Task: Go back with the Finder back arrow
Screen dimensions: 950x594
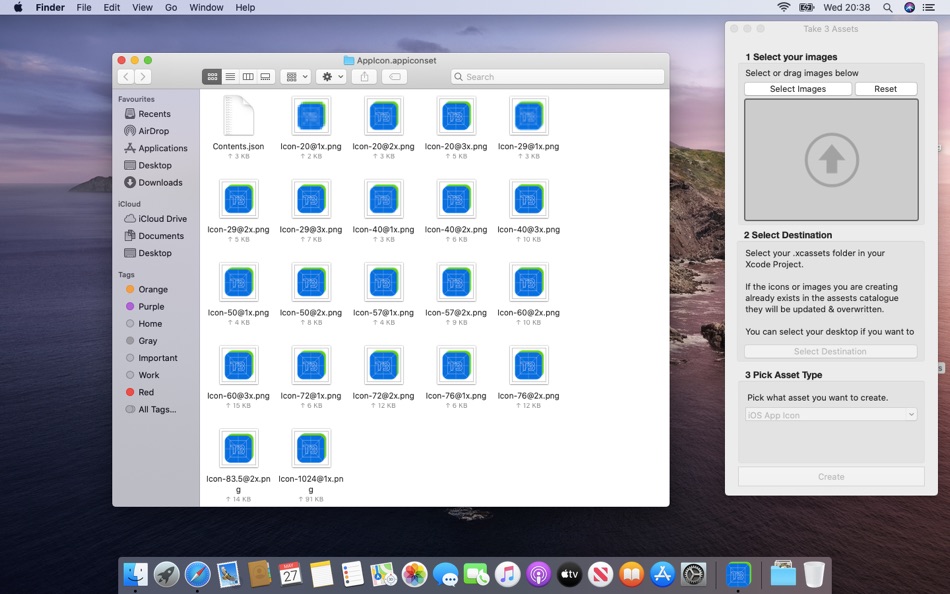Action: (126, 77)
